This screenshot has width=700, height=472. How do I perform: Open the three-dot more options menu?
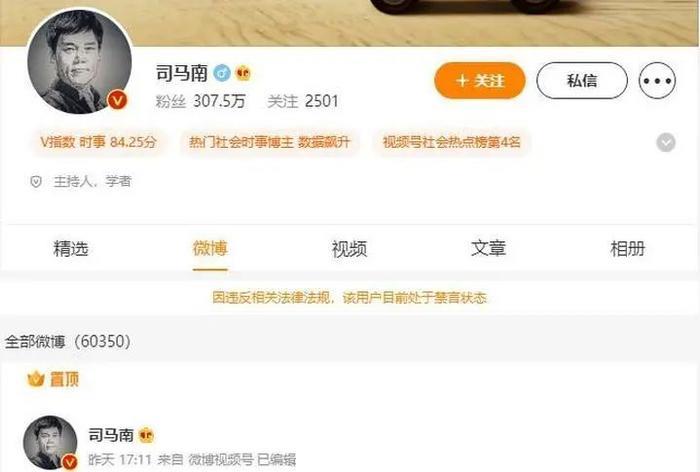point(657,80)
